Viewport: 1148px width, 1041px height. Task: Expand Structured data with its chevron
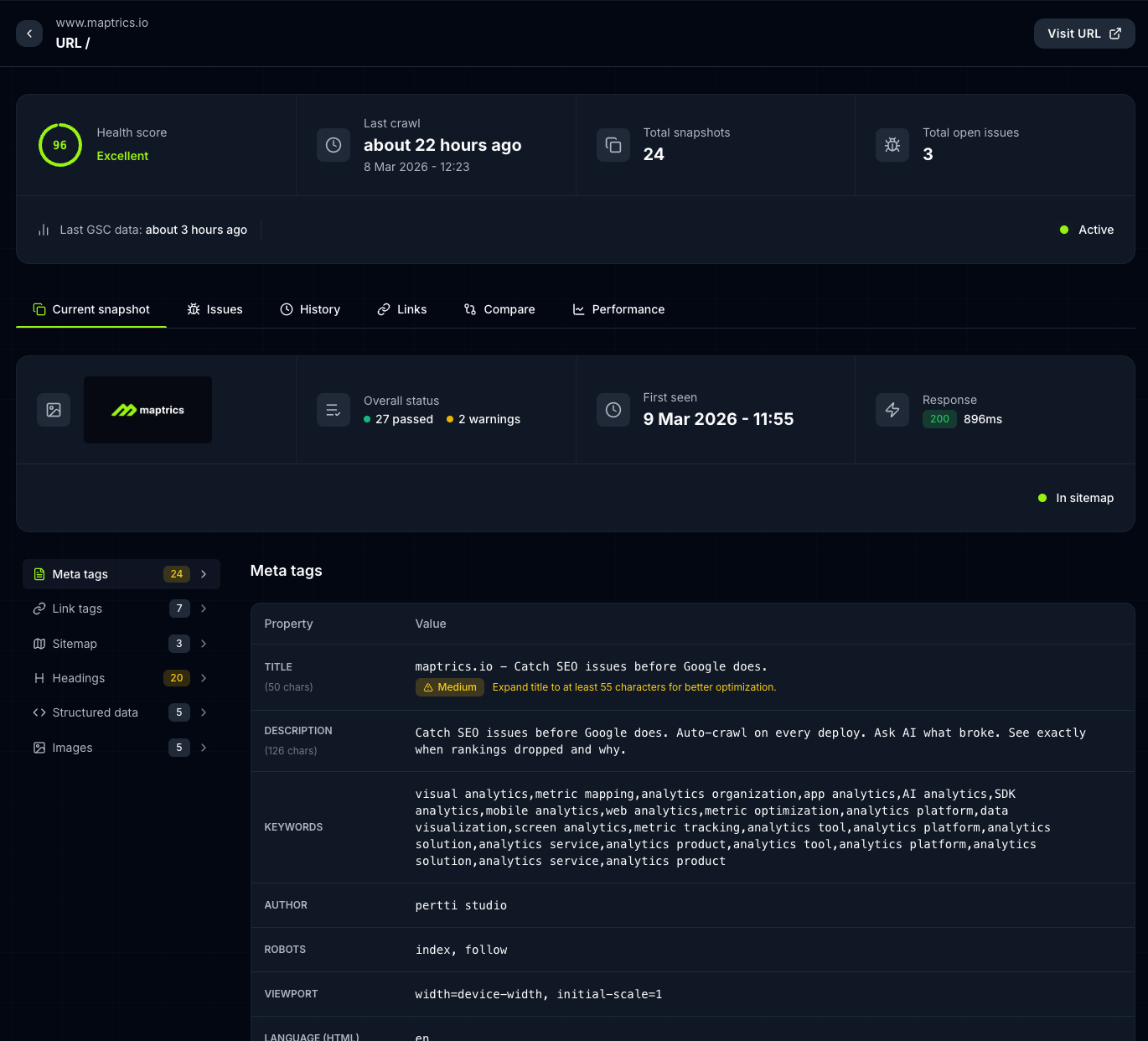[204, 712]
